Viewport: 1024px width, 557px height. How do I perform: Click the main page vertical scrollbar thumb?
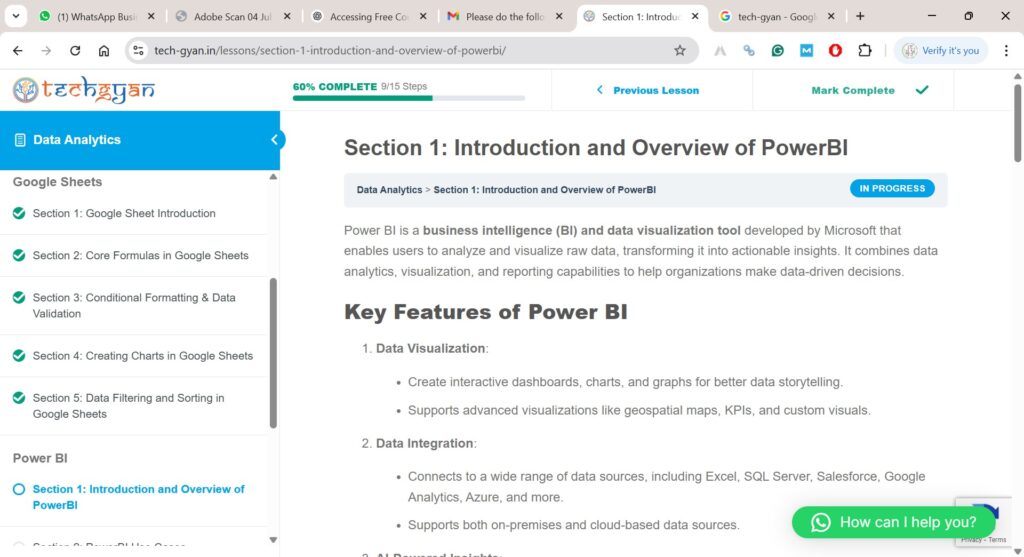[x=1017, y=123]
